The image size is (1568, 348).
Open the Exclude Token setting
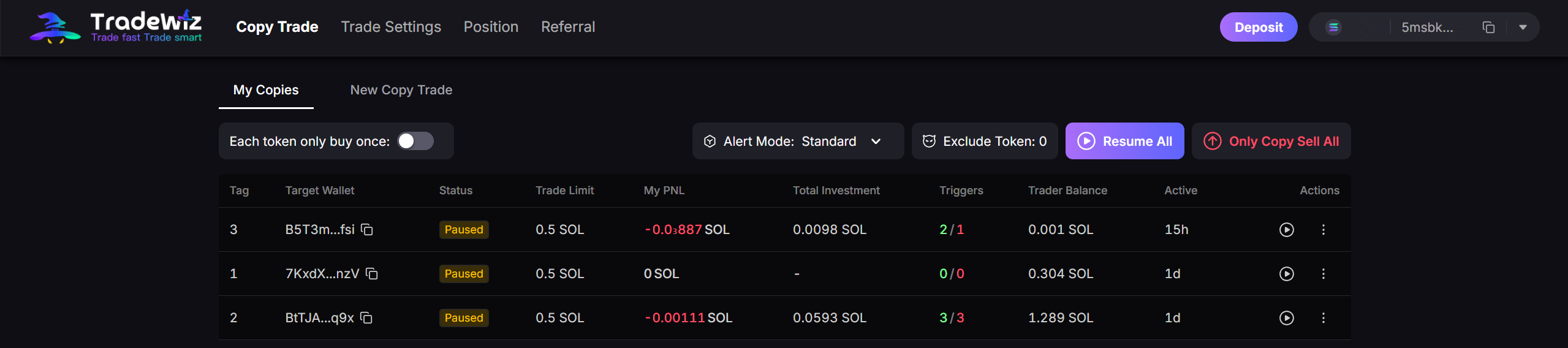(x=984, y=142)
